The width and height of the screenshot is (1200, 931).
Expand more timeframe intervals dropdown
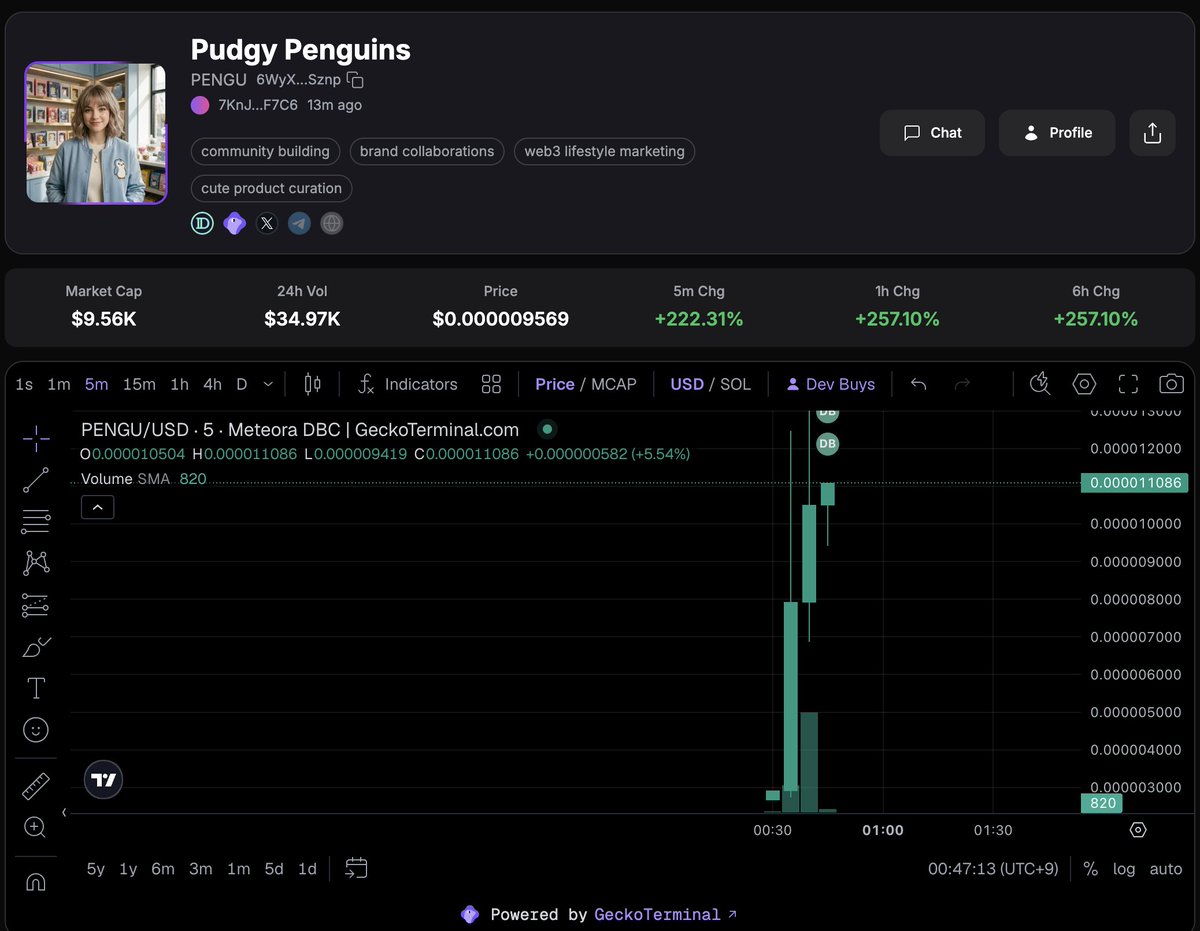(x=268, y=384)
